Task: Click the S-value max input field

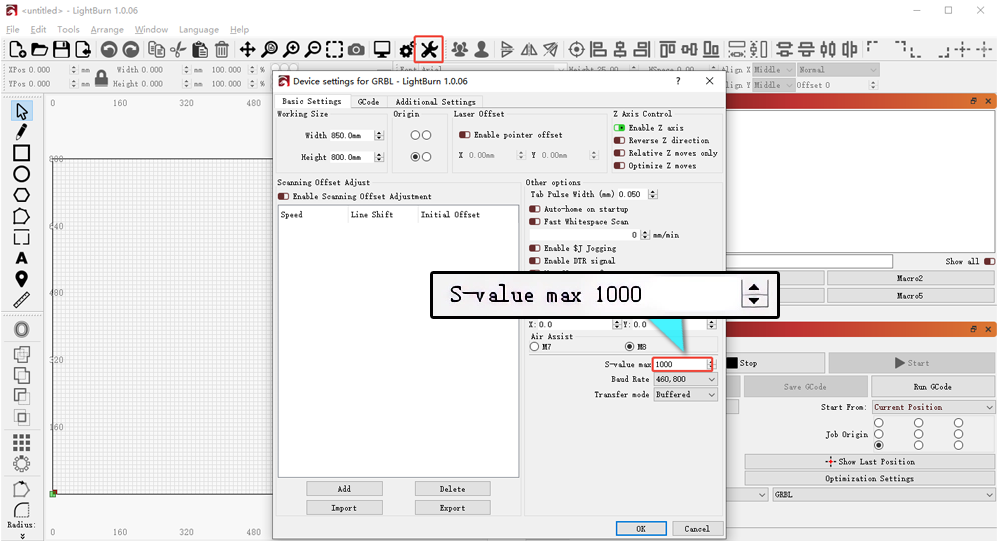Action: pyautogui.click(x=681, y=364)
